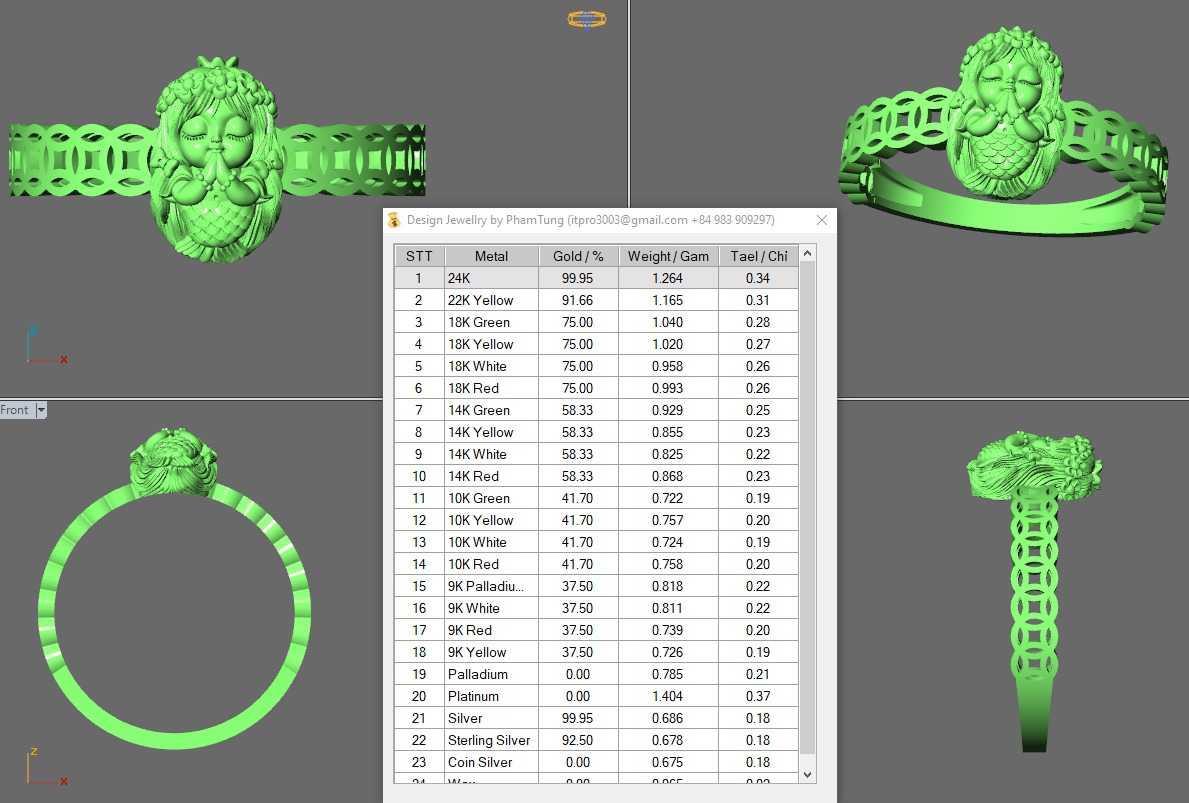Click row number 20 in STT column

pos(419,696)
